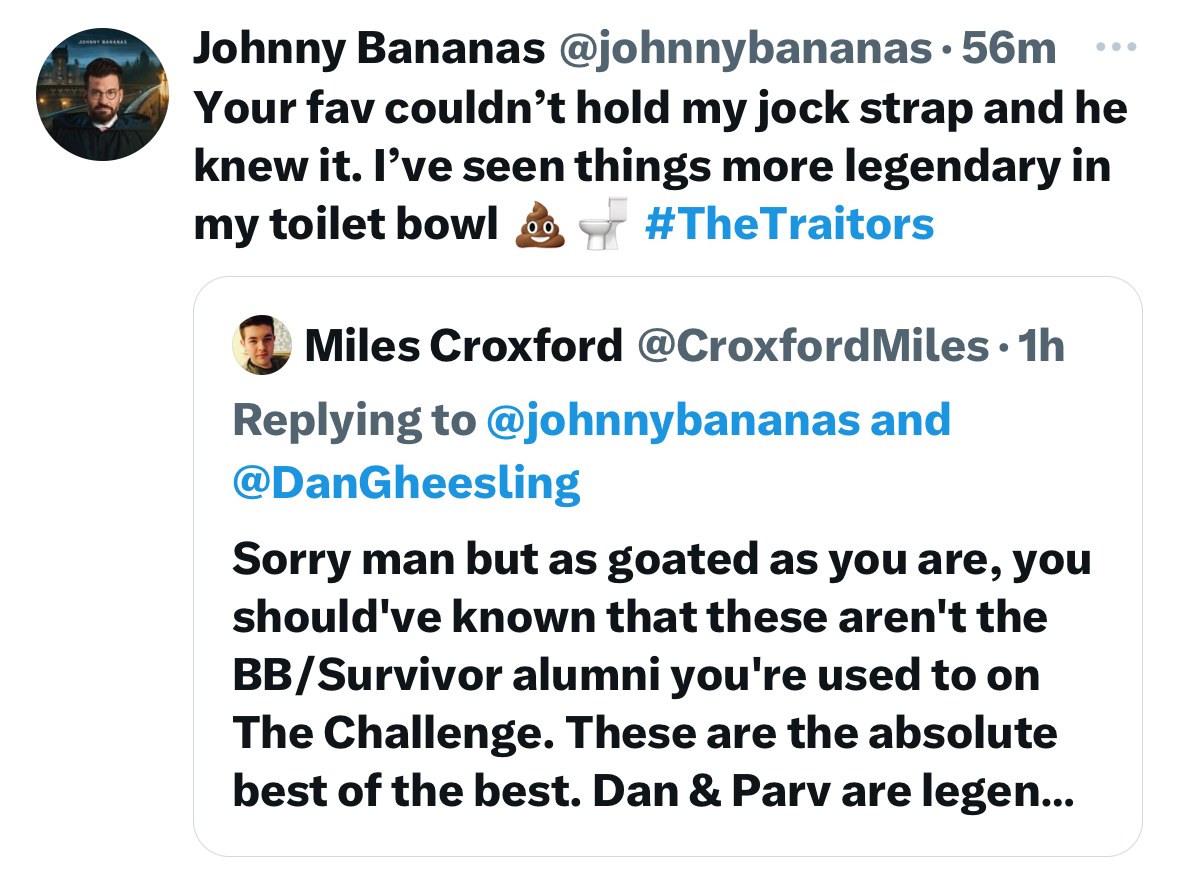Click the Johnny Bananas display name
Image resolution: width=1179 pixels, height=872 pixels.
pyautogui.click(x=368, y=48)
